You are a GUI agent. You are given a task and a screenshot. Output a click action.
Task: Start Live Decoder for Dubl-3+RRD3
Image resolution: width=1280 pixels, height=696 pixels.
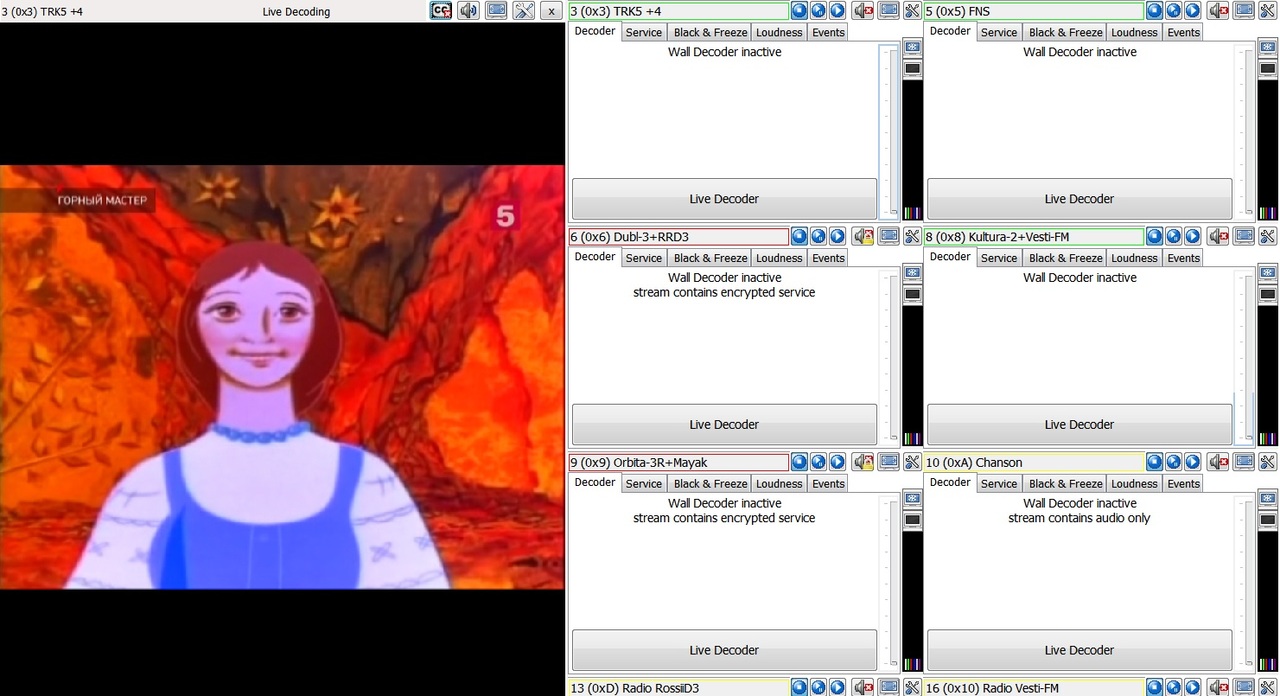(724, 424)
